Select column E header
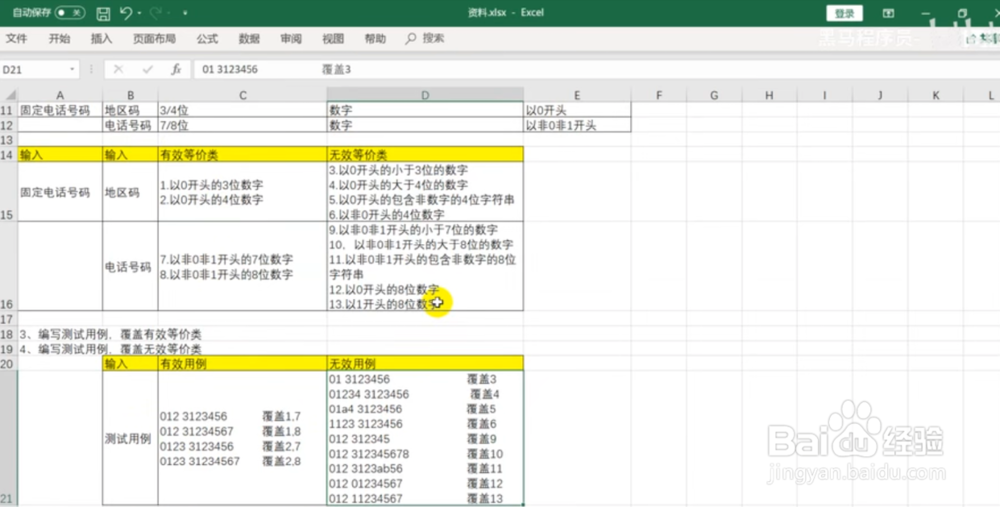The image size is (1000, 507). [577, 95]
